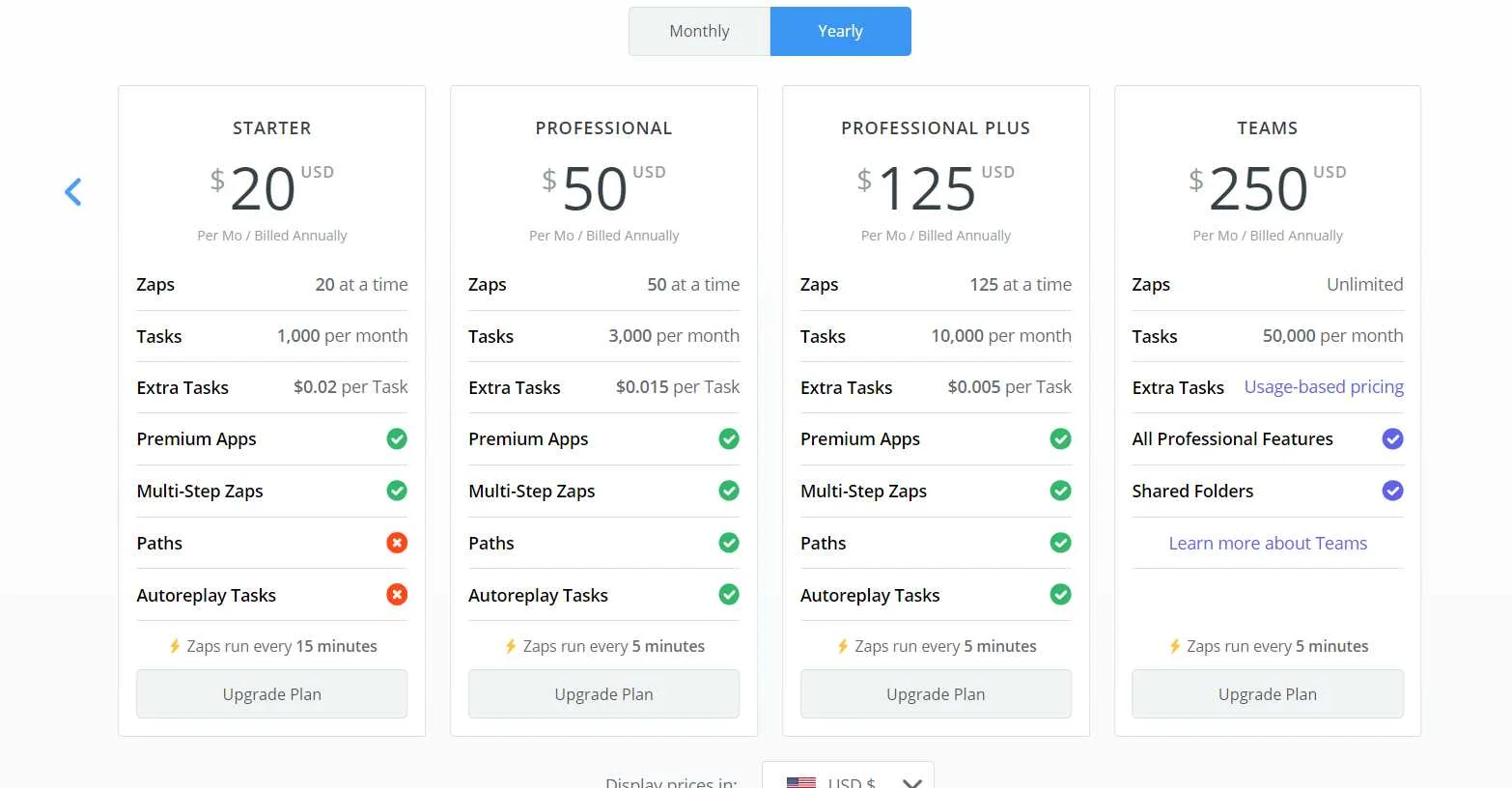Click the green check for Professional Plus Autoreplay Tasks
This screenshot has width=1512, height=788.
tap(1060, 595)
